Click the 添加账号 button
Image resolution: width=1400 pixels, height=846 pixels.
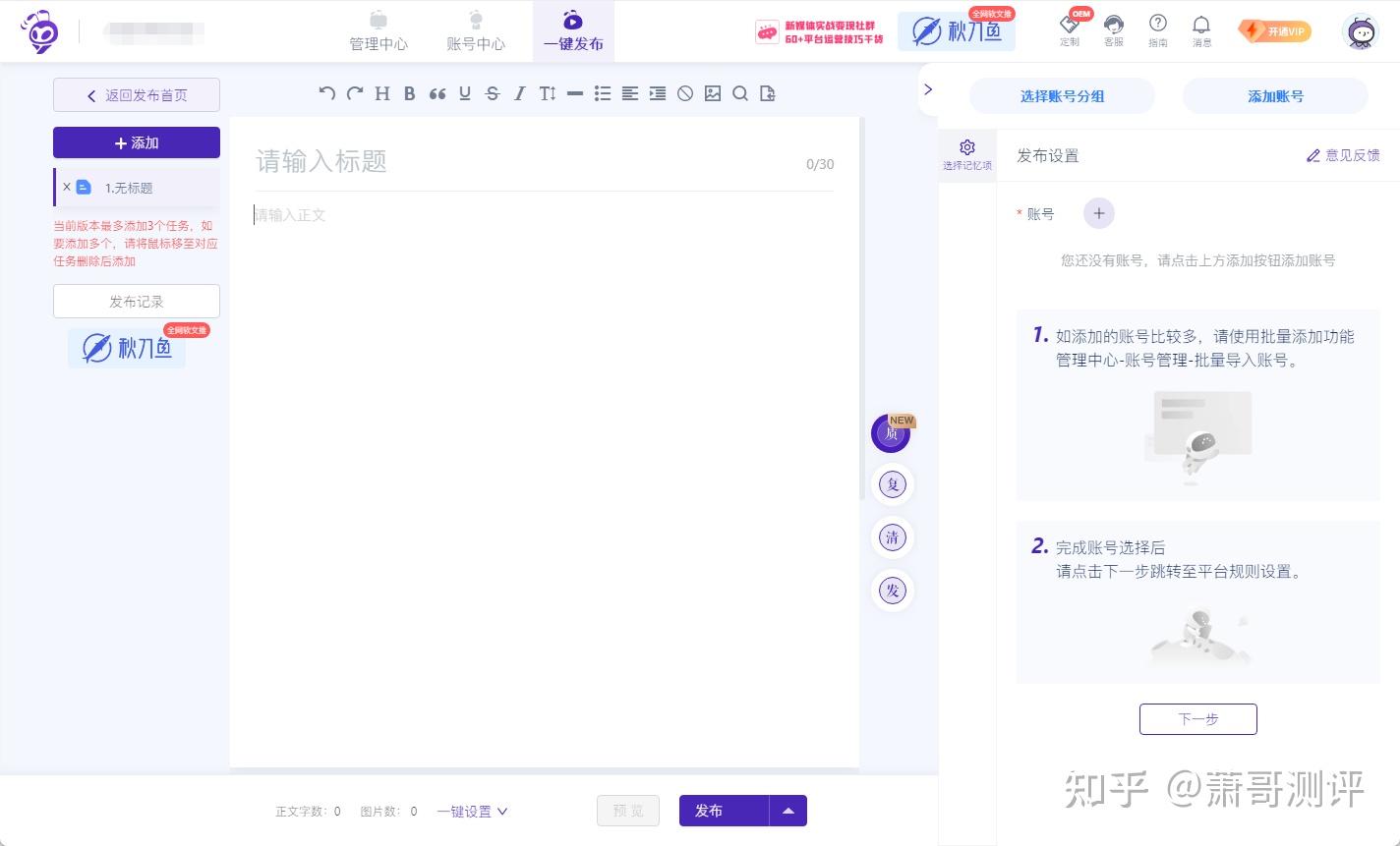(1275, 96)
